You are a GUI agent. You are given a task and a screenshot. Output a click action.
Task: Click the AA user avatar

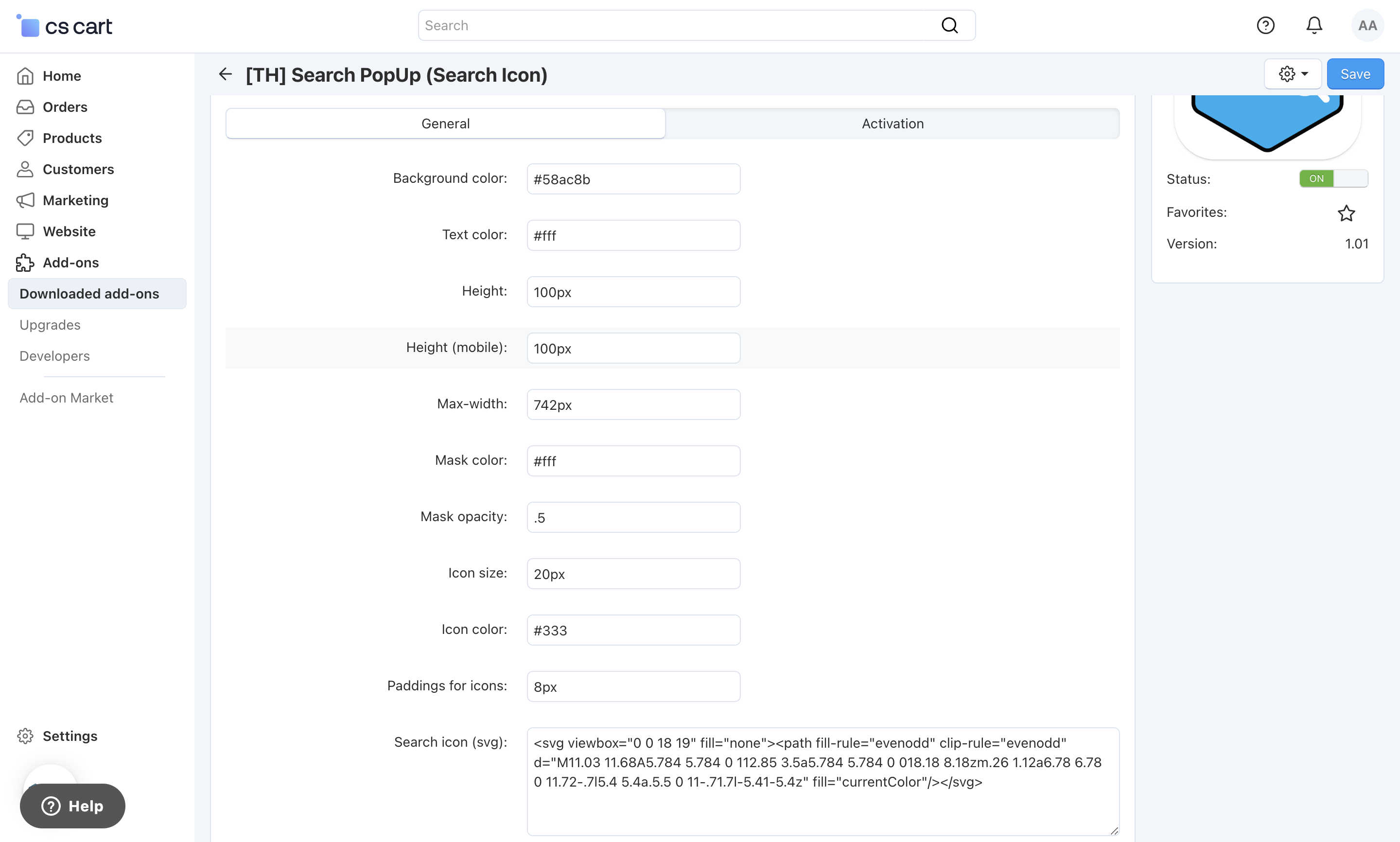[x=1367, y=26]
